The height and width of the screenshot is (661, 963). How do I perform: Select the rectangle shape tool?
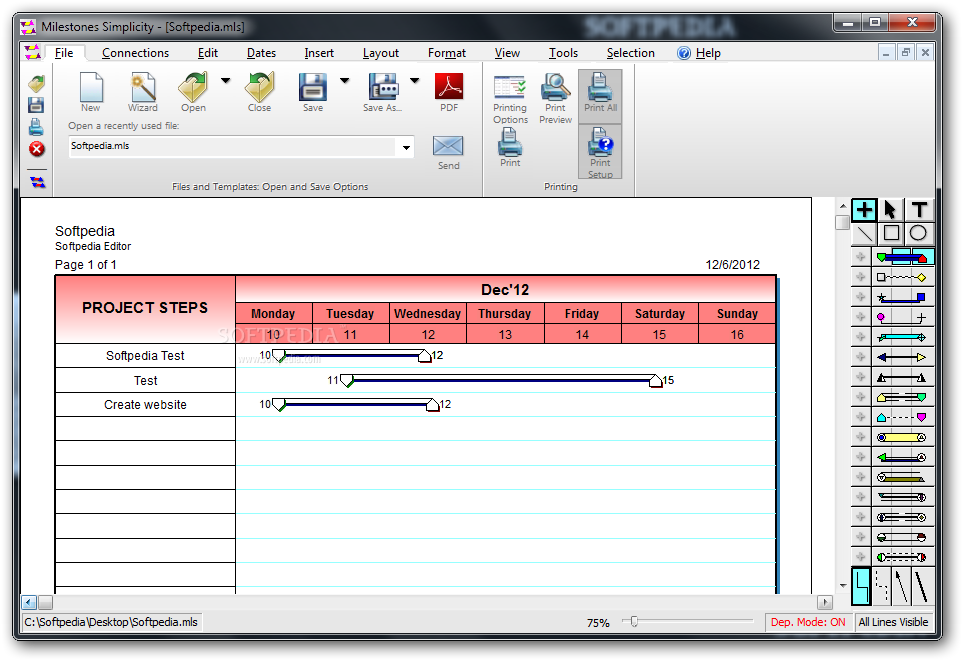[x=891, y=233]
